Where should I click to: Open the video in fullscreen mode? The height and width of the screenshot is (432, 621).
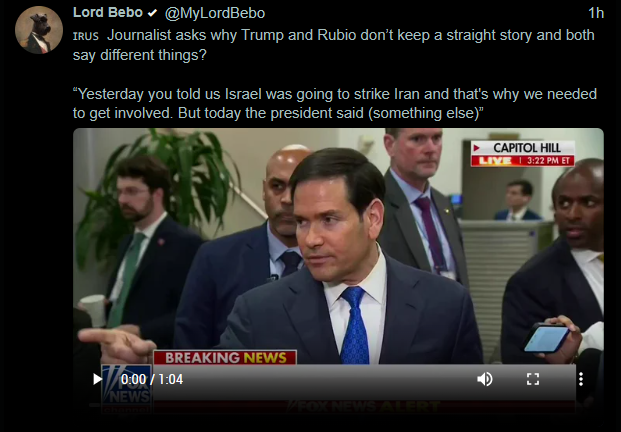pos(533,379)
